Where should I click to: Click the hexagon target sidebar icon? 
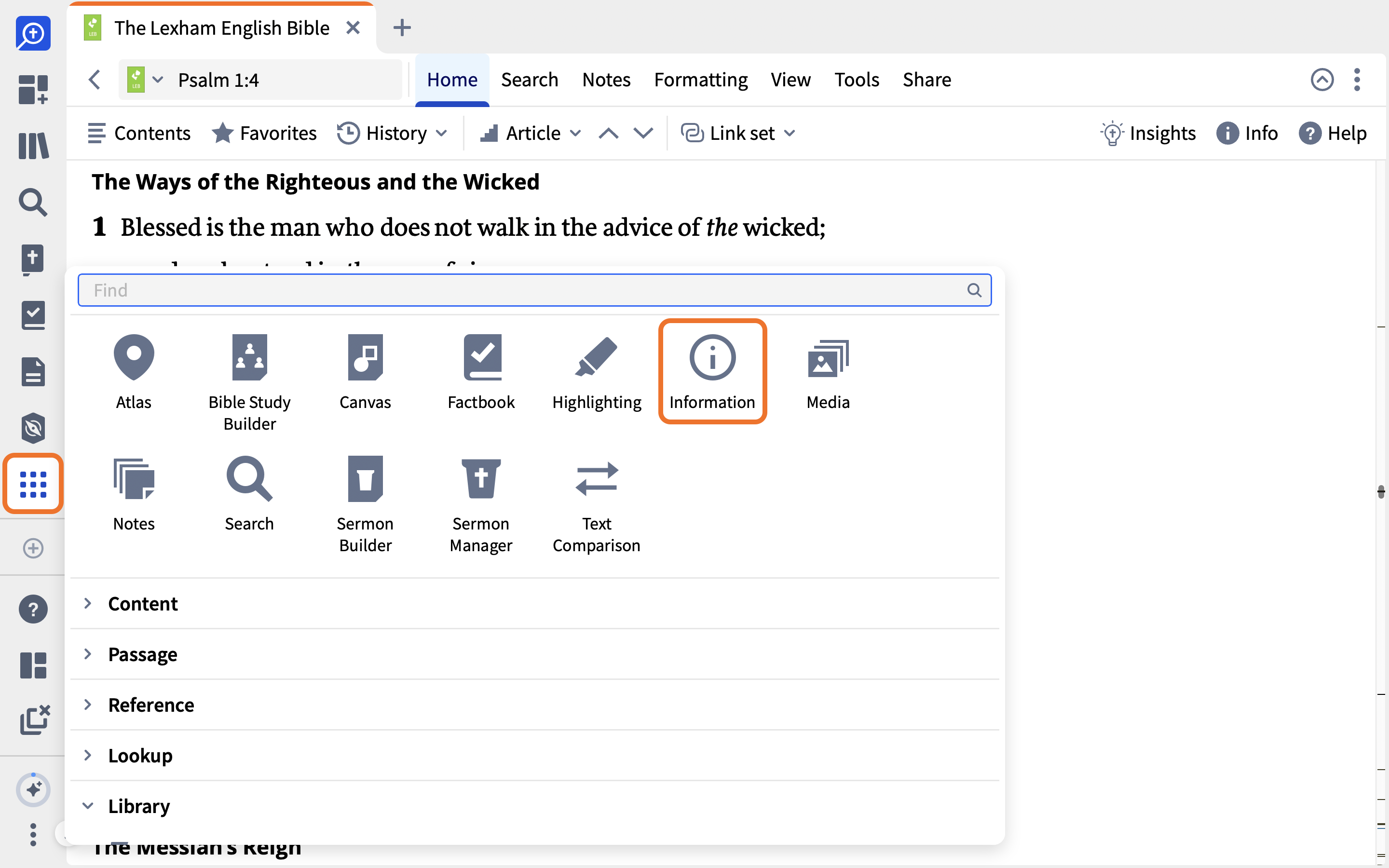click(x=33, y=428)
